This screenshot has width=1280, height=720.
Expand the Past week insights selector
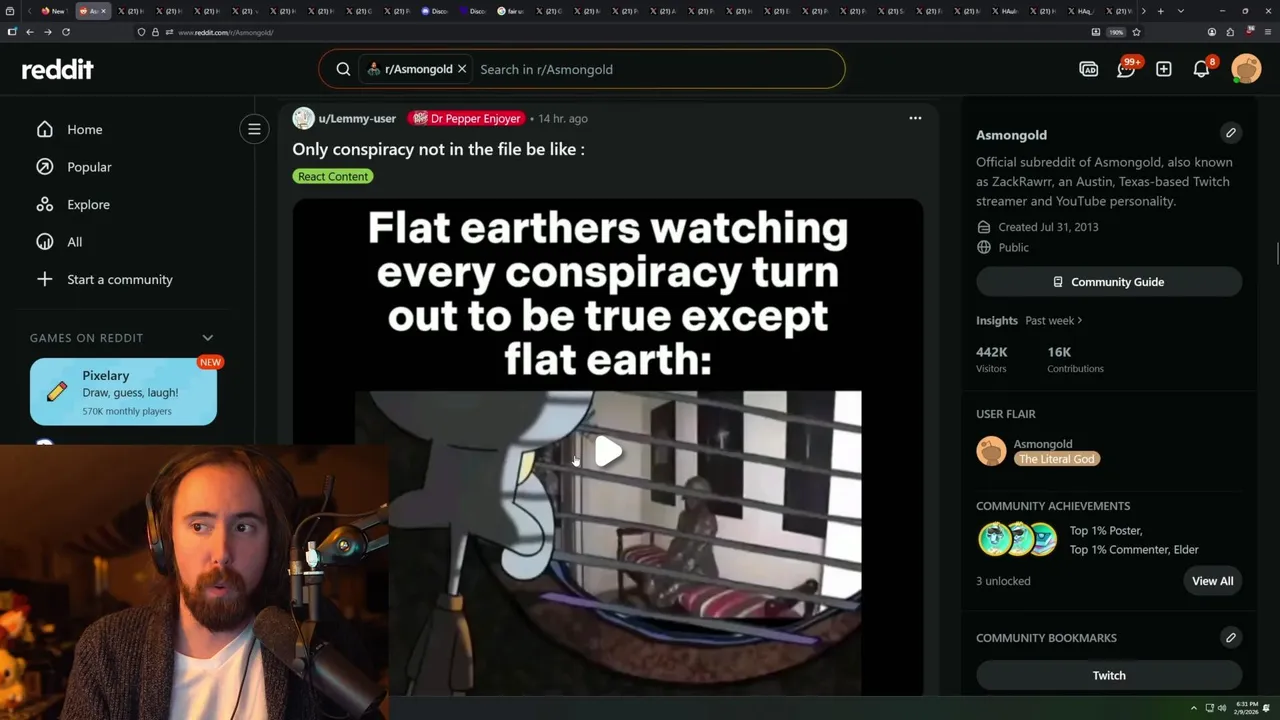coord(1053,320)
